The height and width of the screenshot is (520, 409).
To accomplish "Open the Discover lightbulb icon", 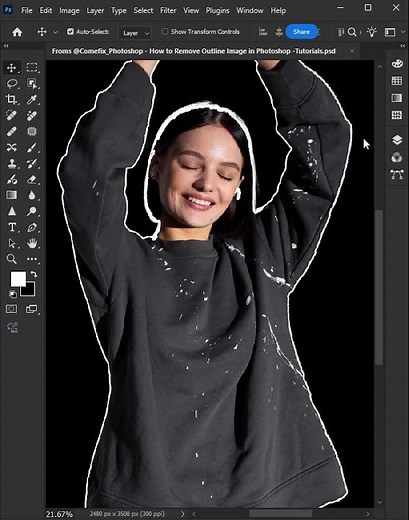I will [x=372, y=32].
